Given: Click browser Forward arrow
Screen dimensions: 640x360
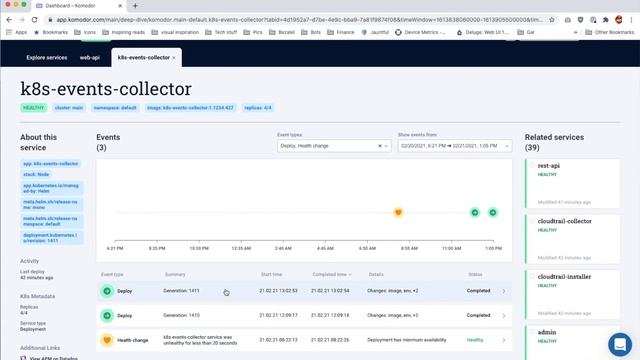Looking at the screenshot, I should coord(22,20).
